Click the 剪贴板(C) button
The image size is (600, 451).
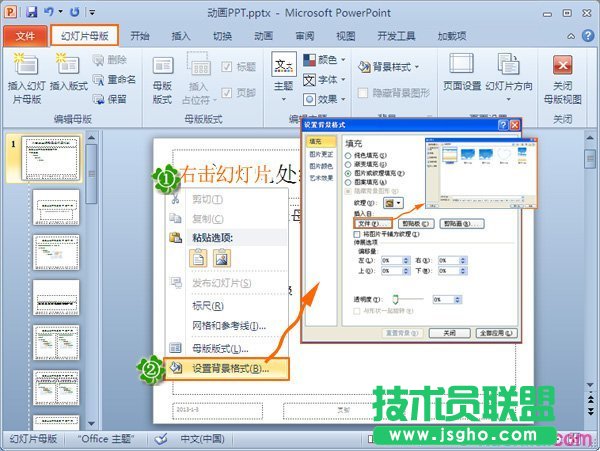[x=416, y=223]
